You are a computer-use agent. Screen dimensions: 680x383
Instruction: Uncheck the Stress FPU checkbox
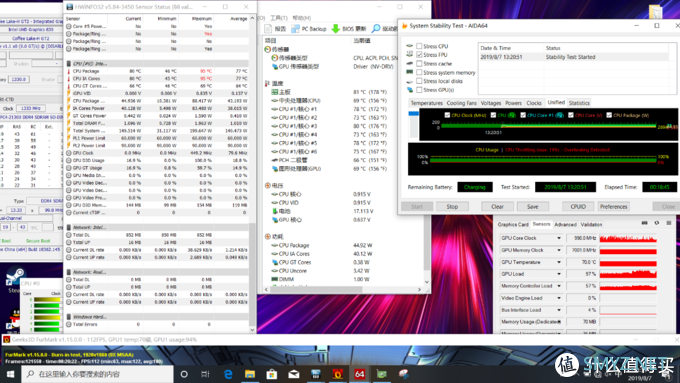click(x=419, y=55)
